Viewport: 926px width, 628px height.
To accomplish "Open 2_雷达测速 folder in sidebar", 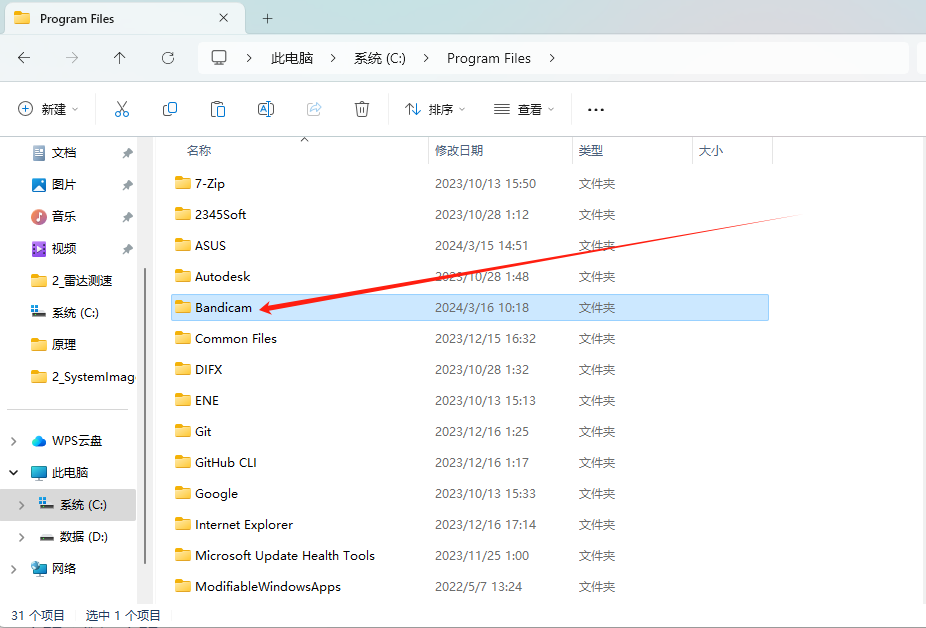I will [71, 281].
